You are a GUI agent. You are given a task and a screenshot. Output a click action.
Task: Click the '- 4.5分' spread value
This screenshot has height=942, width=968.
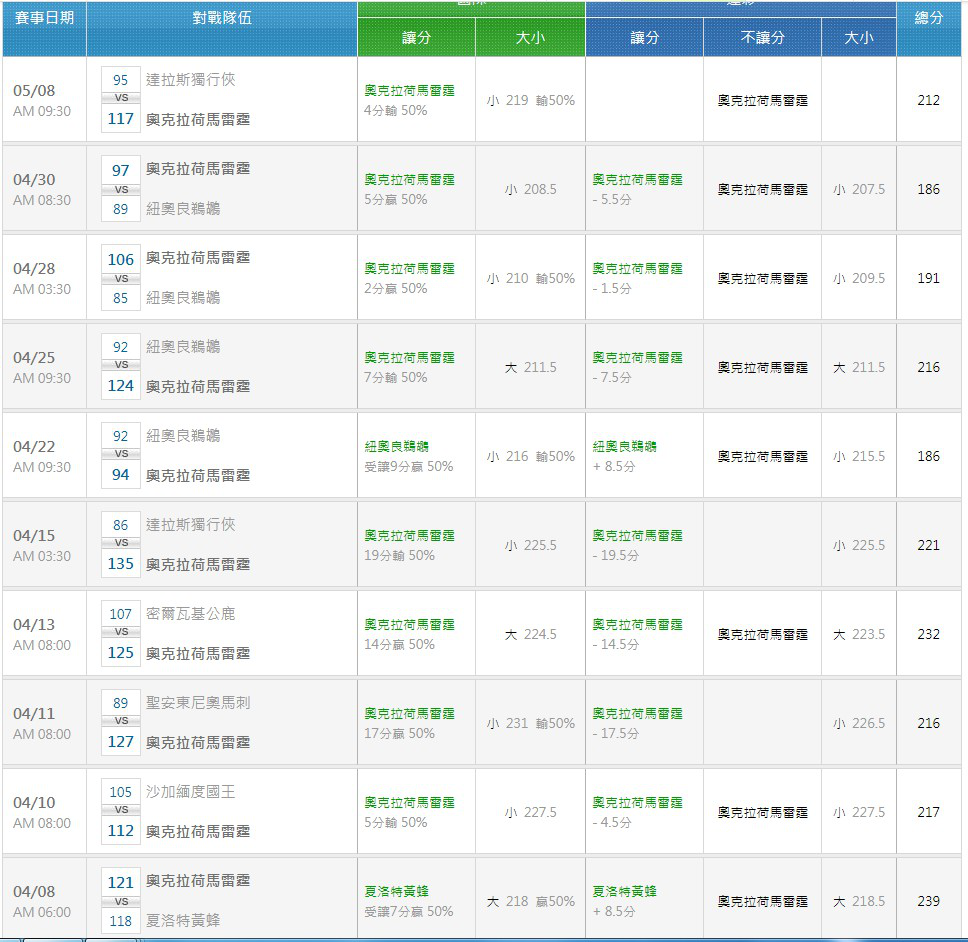click(x=612, y=822)
